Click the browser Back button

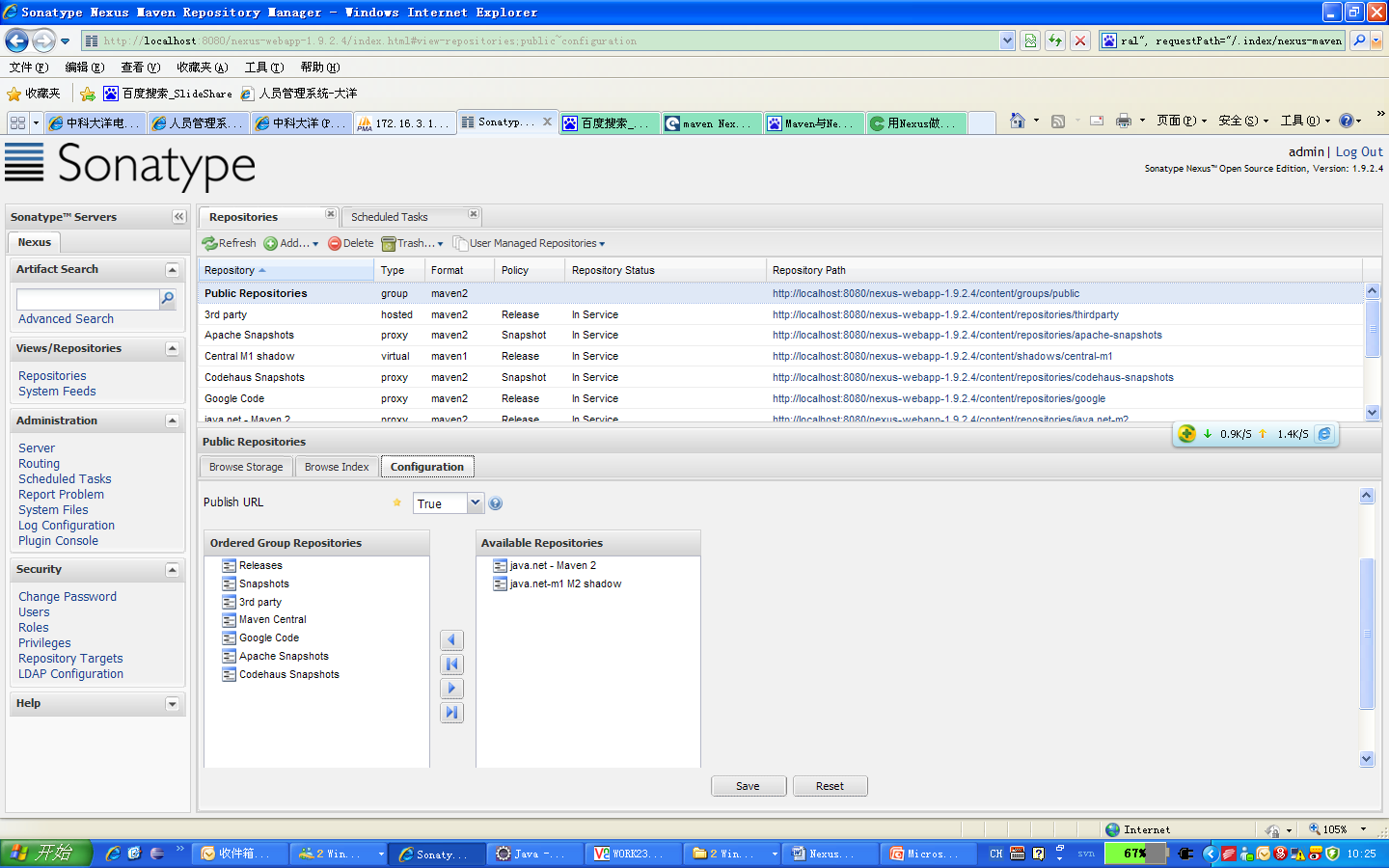point(16,41)
